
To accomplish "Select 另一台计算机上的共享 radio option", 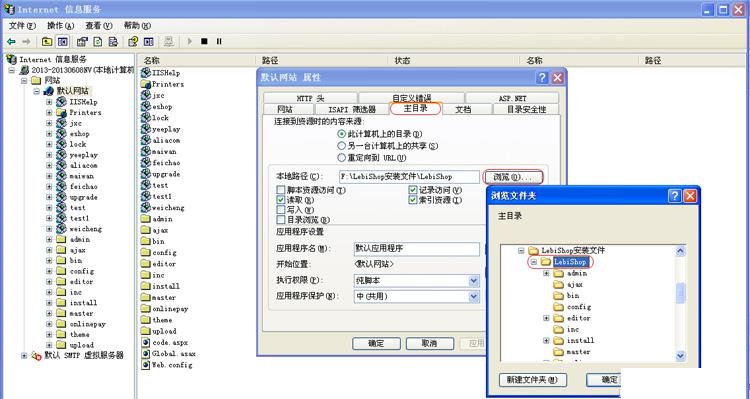I will pos(342,145).
